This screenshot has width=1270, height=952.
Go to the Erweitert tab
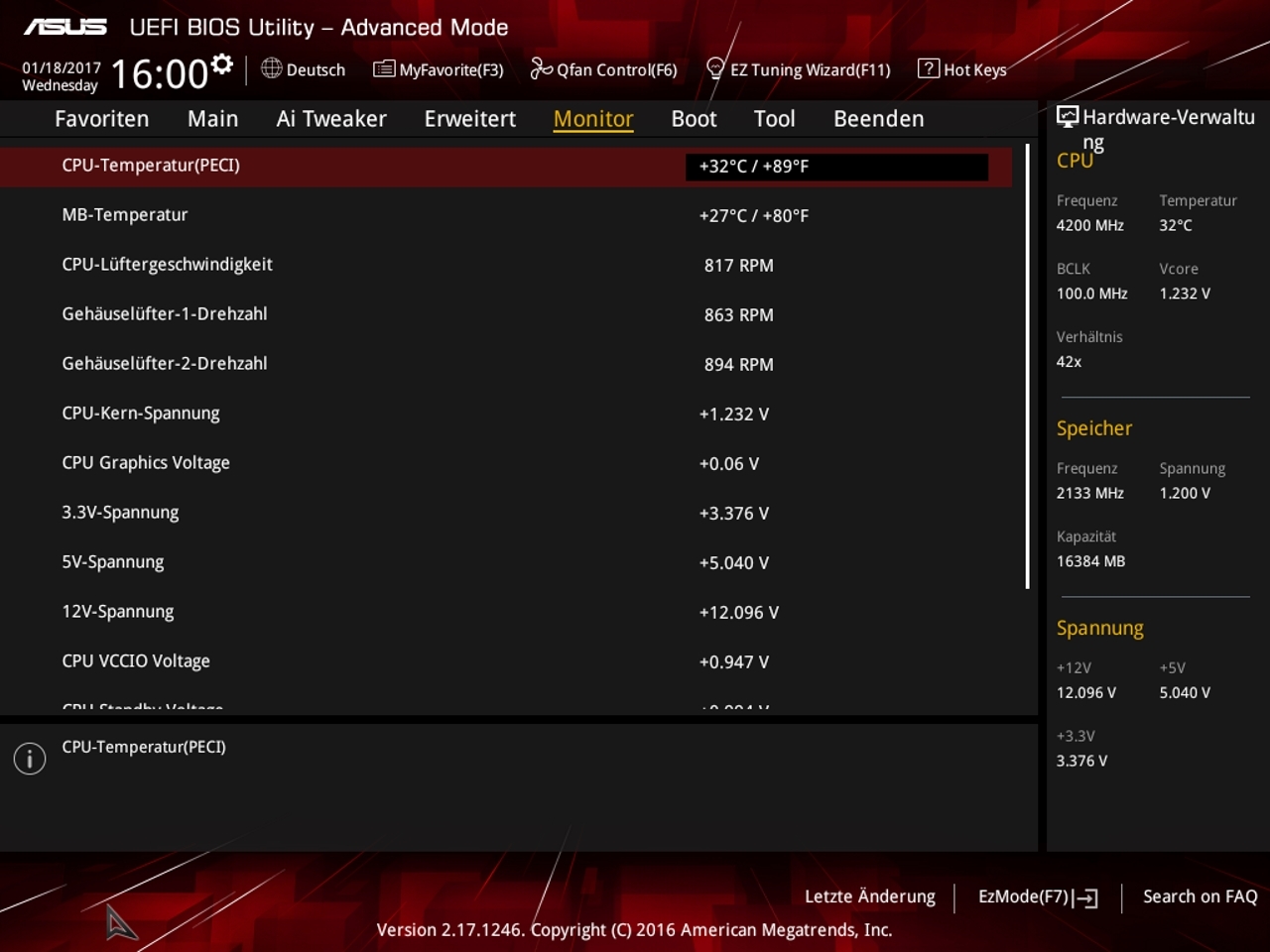[470, 119]
